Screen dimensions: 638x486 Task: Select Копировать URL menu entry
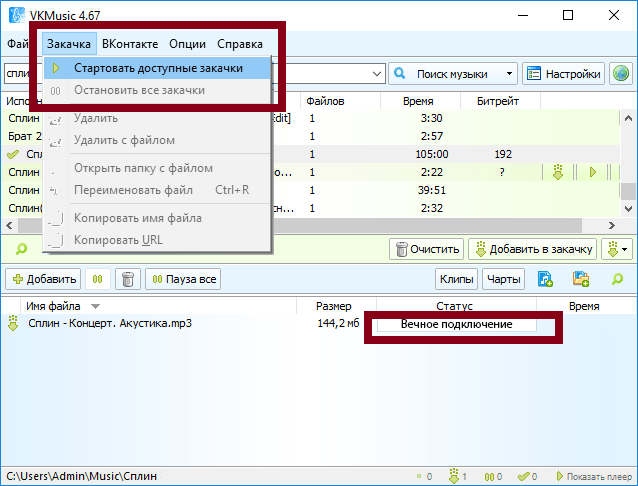coord(157,240)
